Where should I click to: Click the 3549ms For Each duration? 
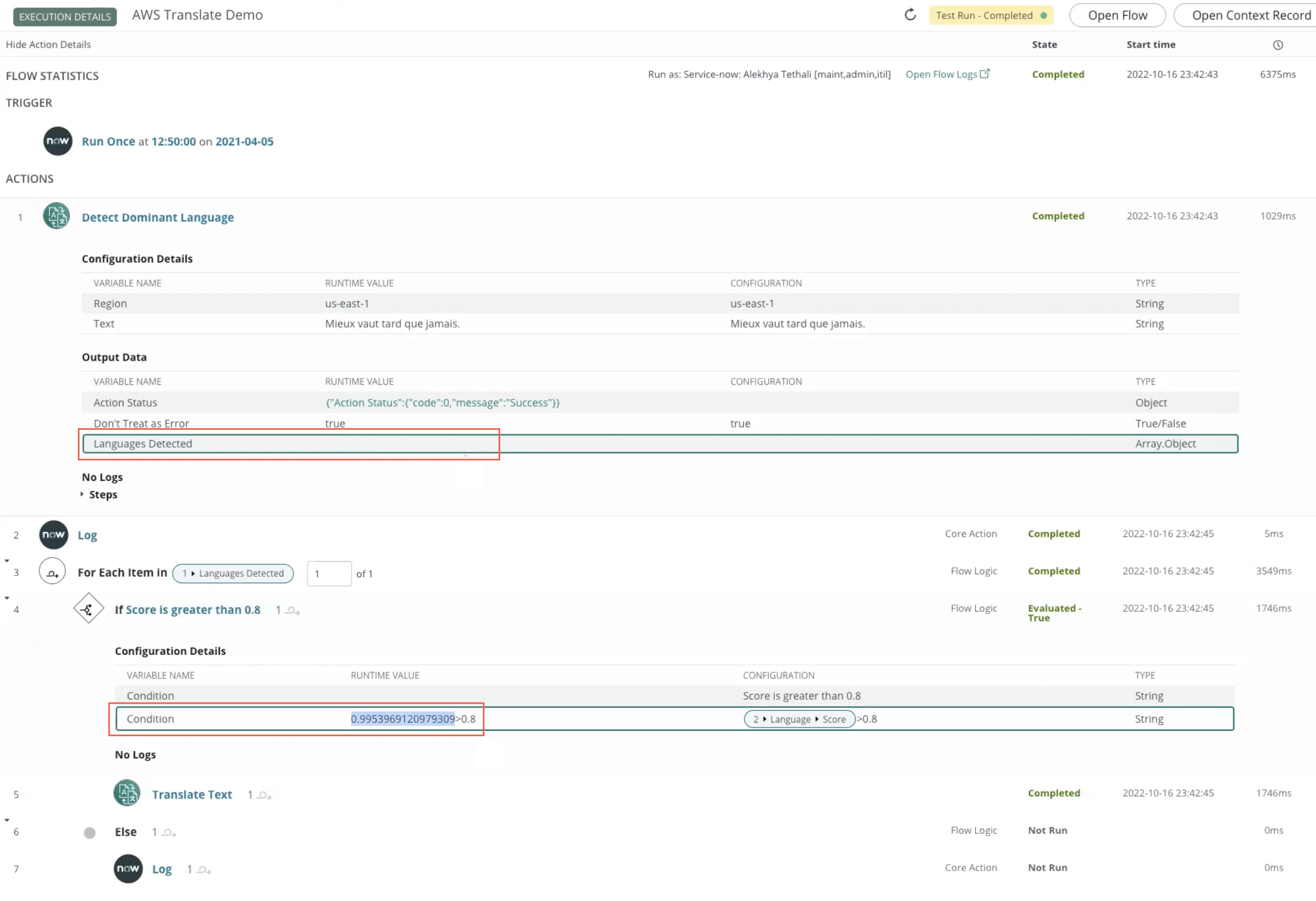coord(1273,571)
